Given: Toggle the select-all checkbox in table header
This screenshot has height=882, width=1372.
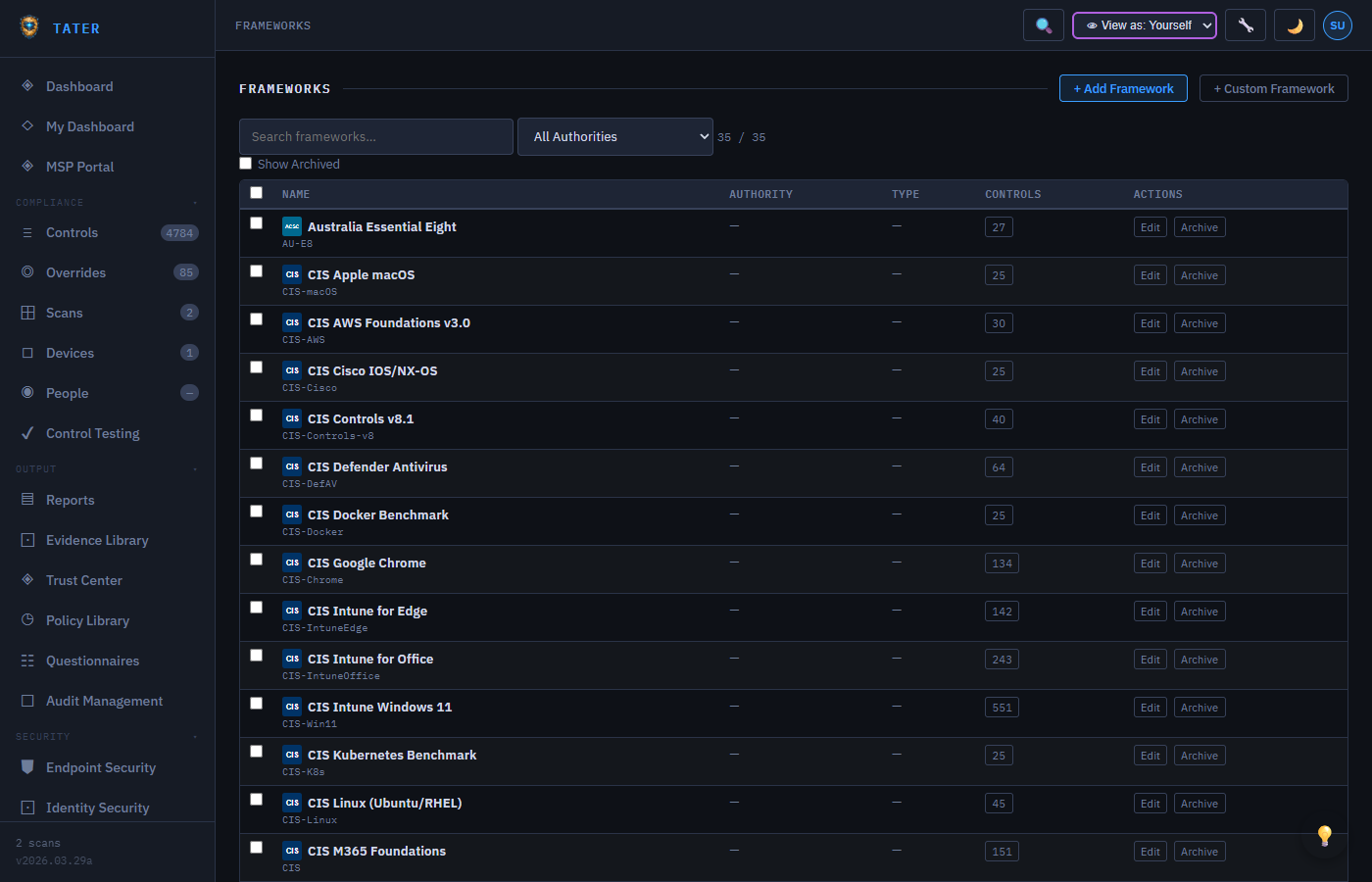Looking at the screenshot, I should point(257,193).
